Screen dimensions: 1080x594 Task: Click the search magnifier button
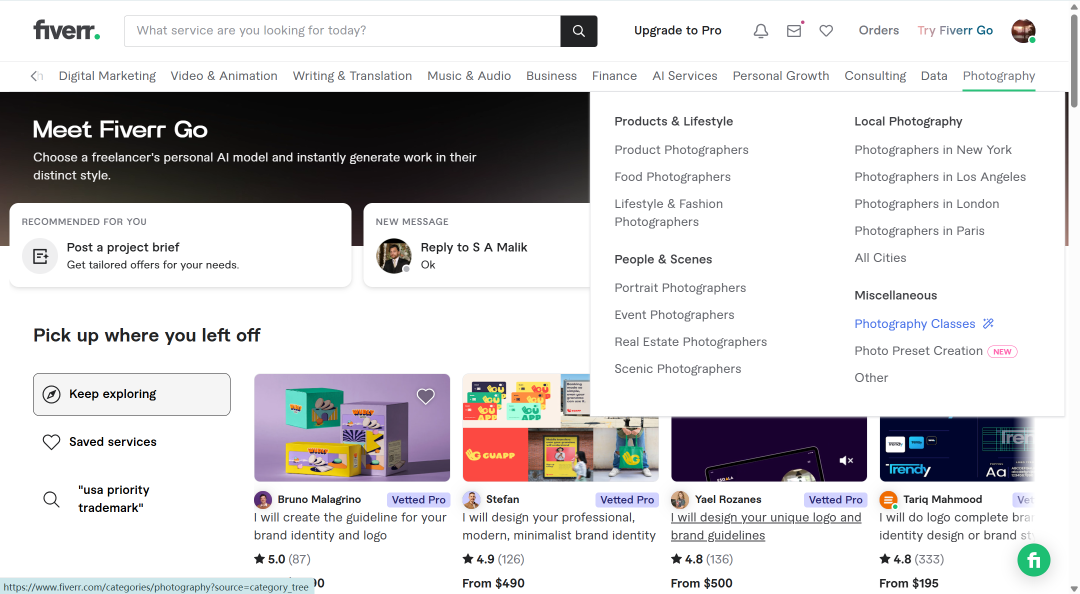point(579,31)
